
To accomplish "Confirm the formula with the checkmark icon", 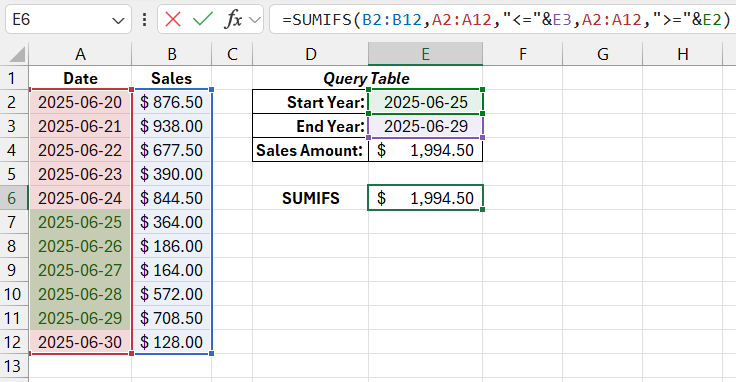I will [x=203, y=20].
